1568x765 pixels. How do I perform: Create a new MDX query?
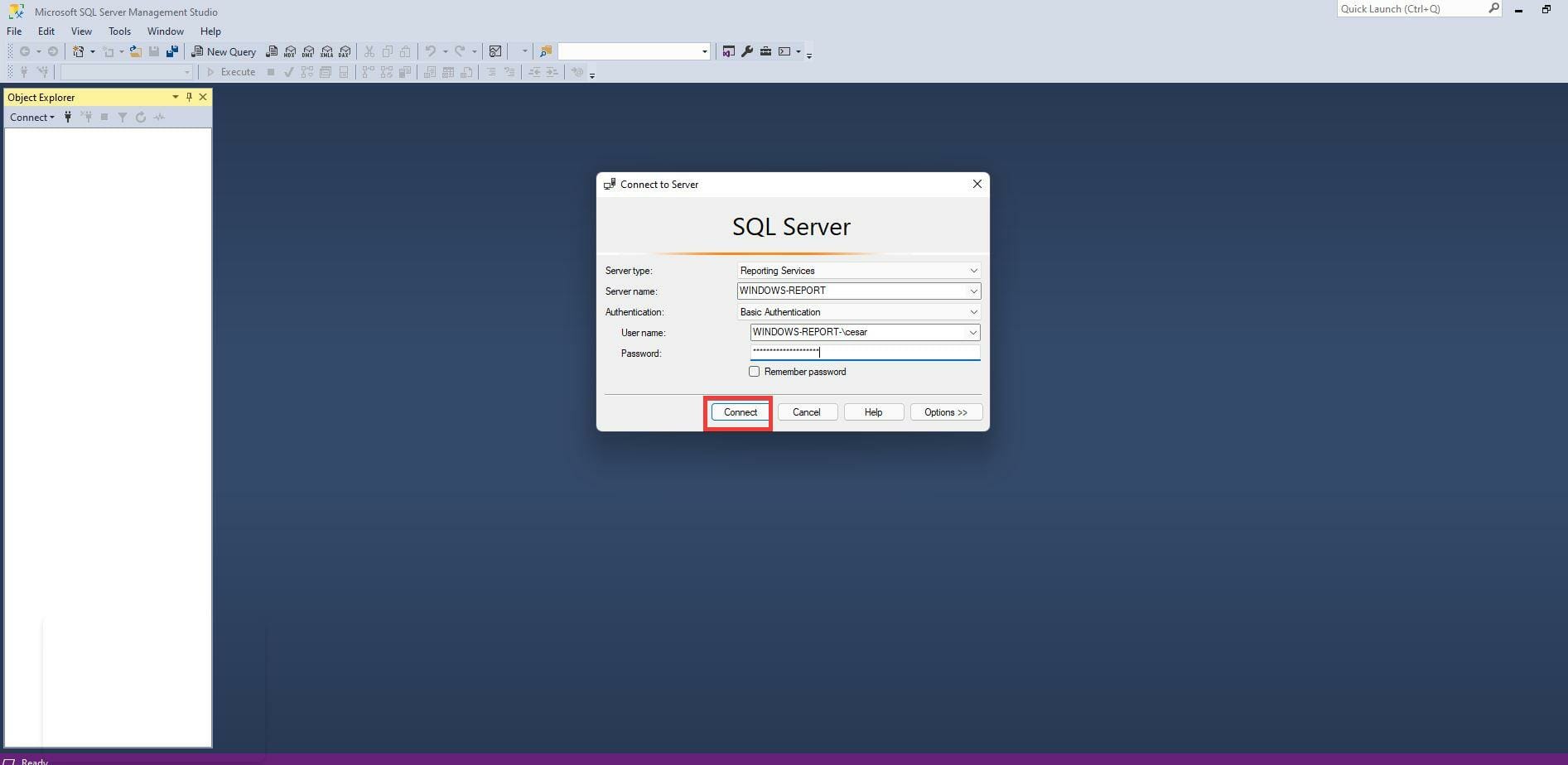coord(290,51)
